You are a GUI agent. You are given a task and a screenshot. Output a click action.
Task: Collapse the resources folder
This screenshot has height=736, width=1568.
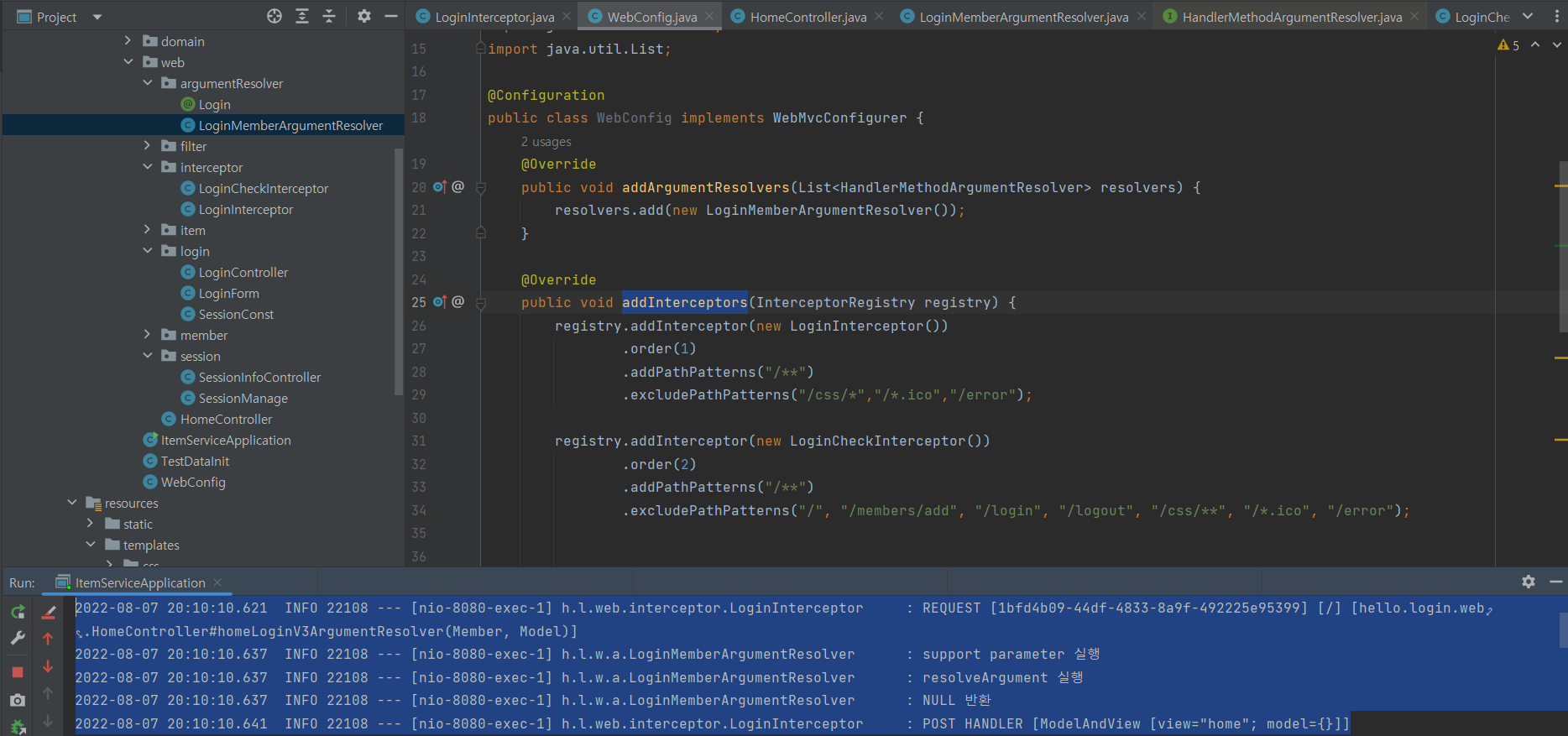(72, 502)
